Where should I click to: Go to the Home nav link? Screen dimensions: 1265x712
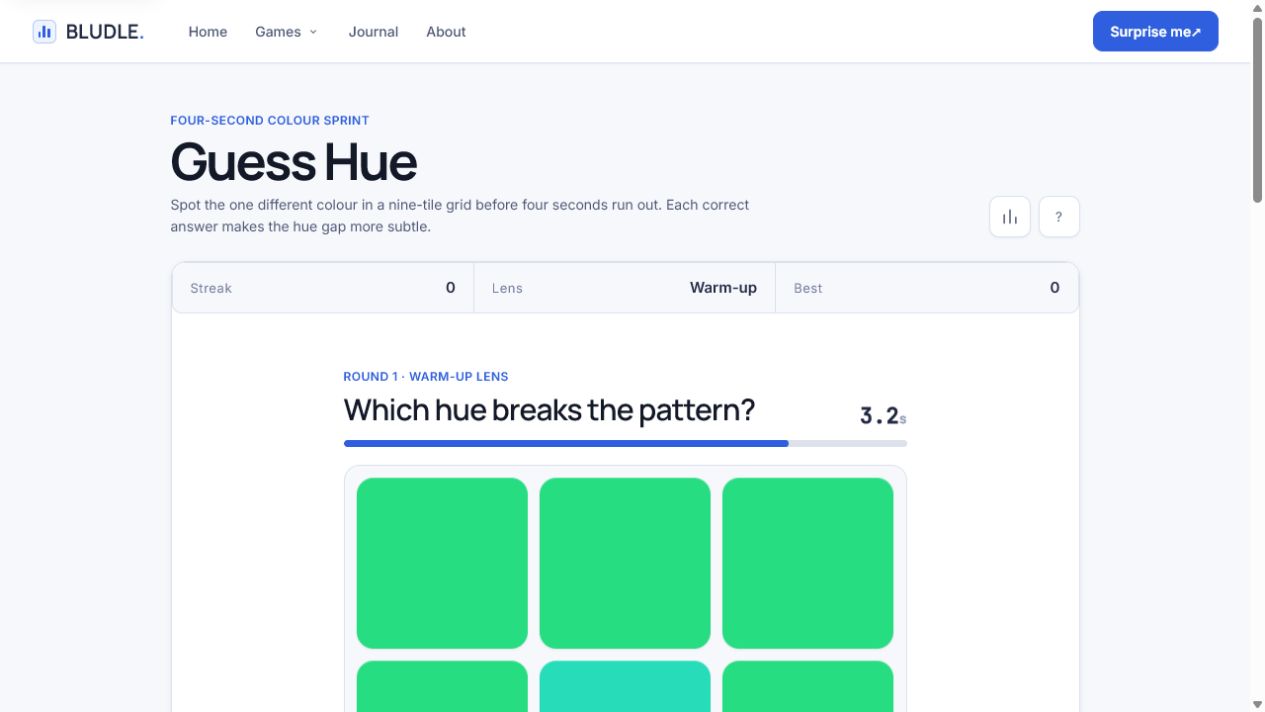[208, 32]
